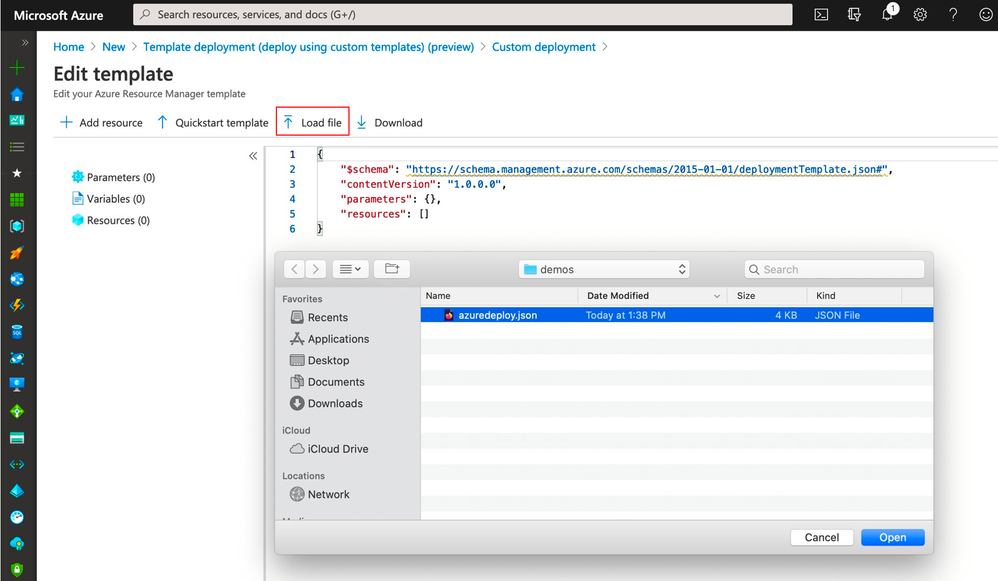Create a new folder in file dialog
The image size is (998, 581).
tap(391, 269)
